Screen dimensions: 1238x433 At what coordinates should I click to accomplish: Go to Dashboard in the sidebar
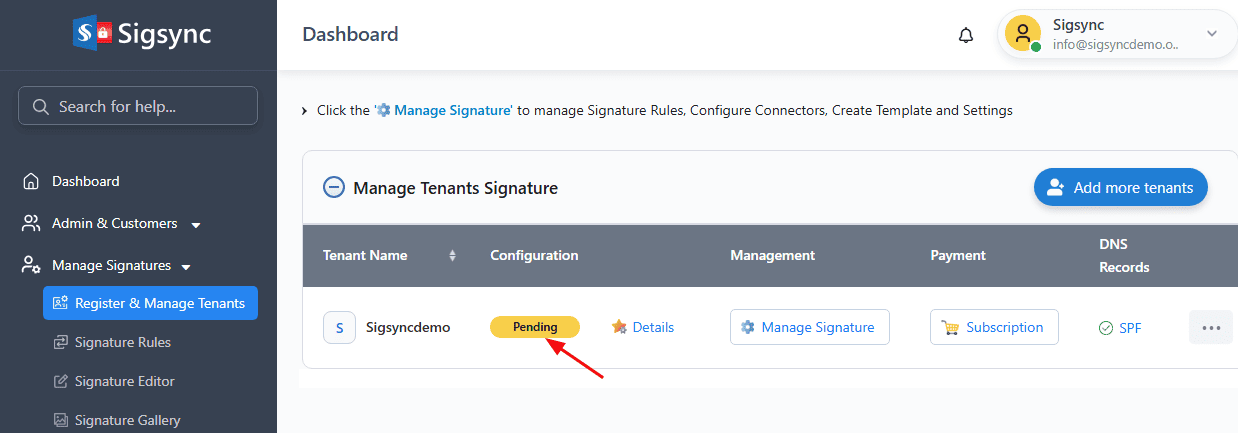tap(85, 181)
